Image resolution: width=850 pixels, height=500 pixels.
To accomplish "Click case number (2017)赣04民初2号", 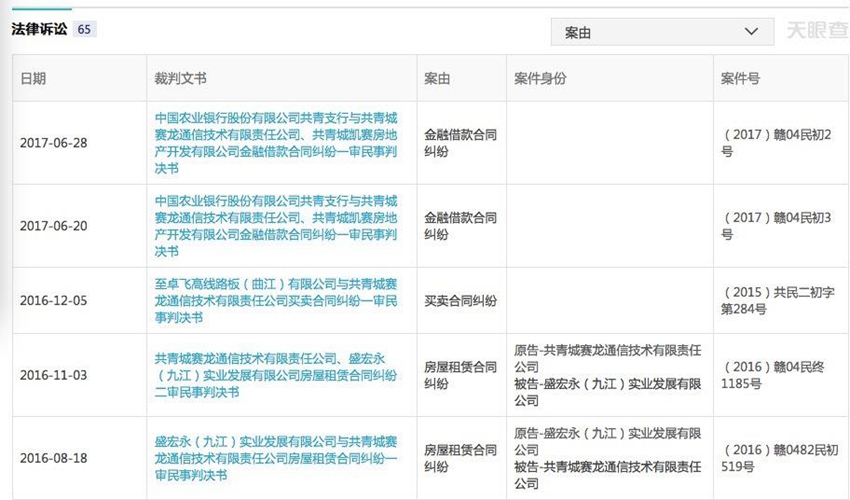I will click(x=776, y=143).
